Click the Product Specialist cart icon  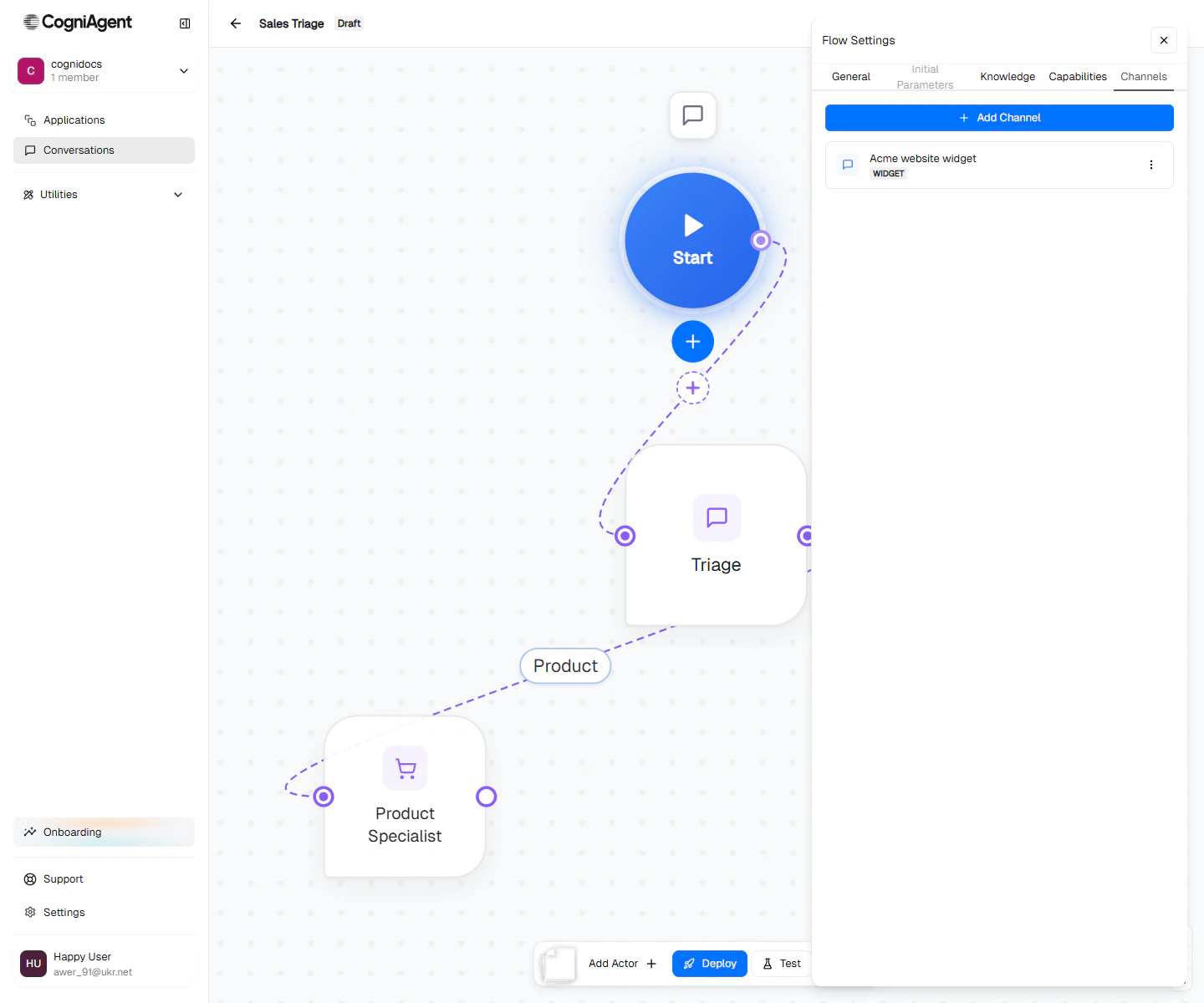click(x=406, y=768)
